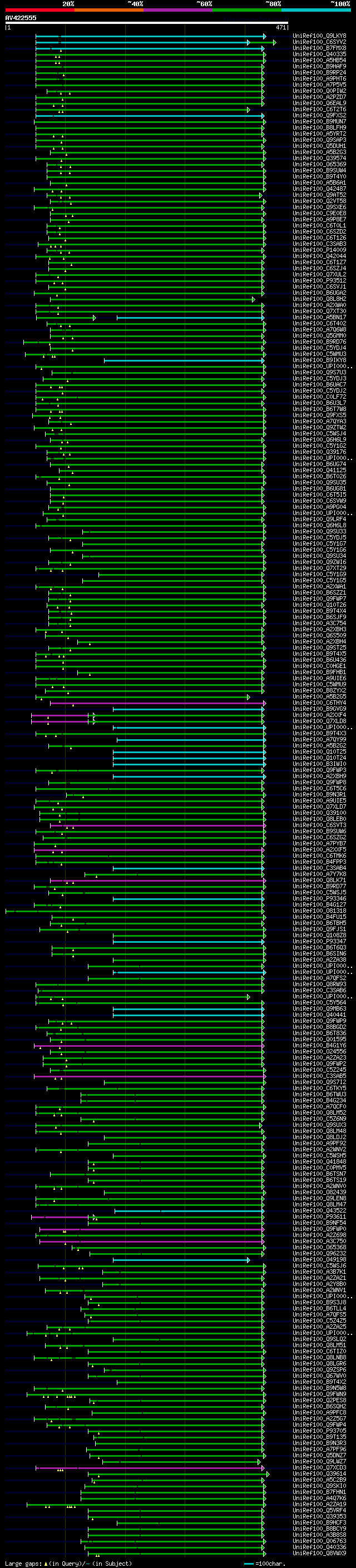
Task: Select the UniRef100_A7P5V5 hit name
Action: click(319, 85)
